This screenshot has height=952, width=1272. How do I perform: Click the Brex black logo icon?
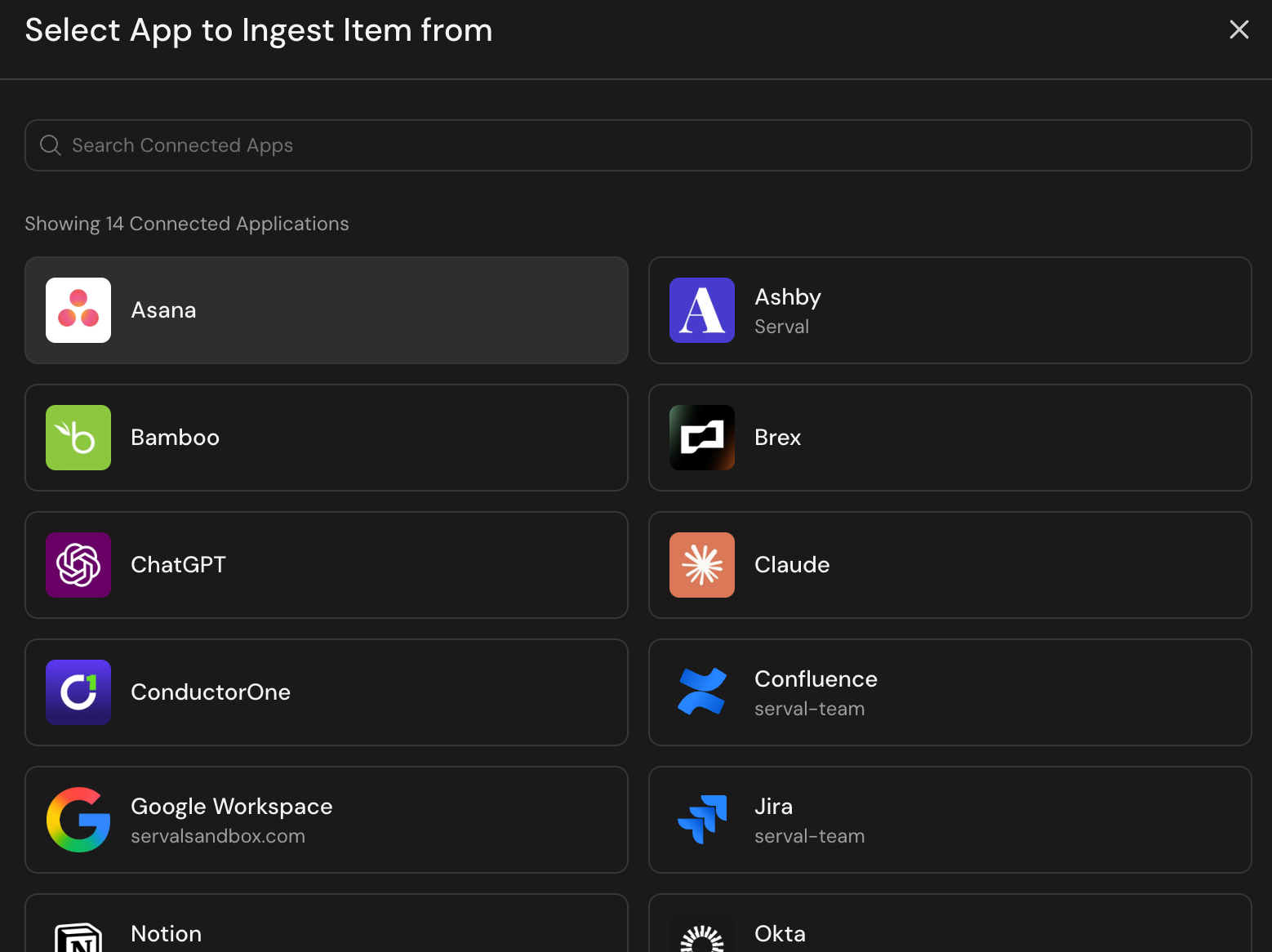point(702,438)
